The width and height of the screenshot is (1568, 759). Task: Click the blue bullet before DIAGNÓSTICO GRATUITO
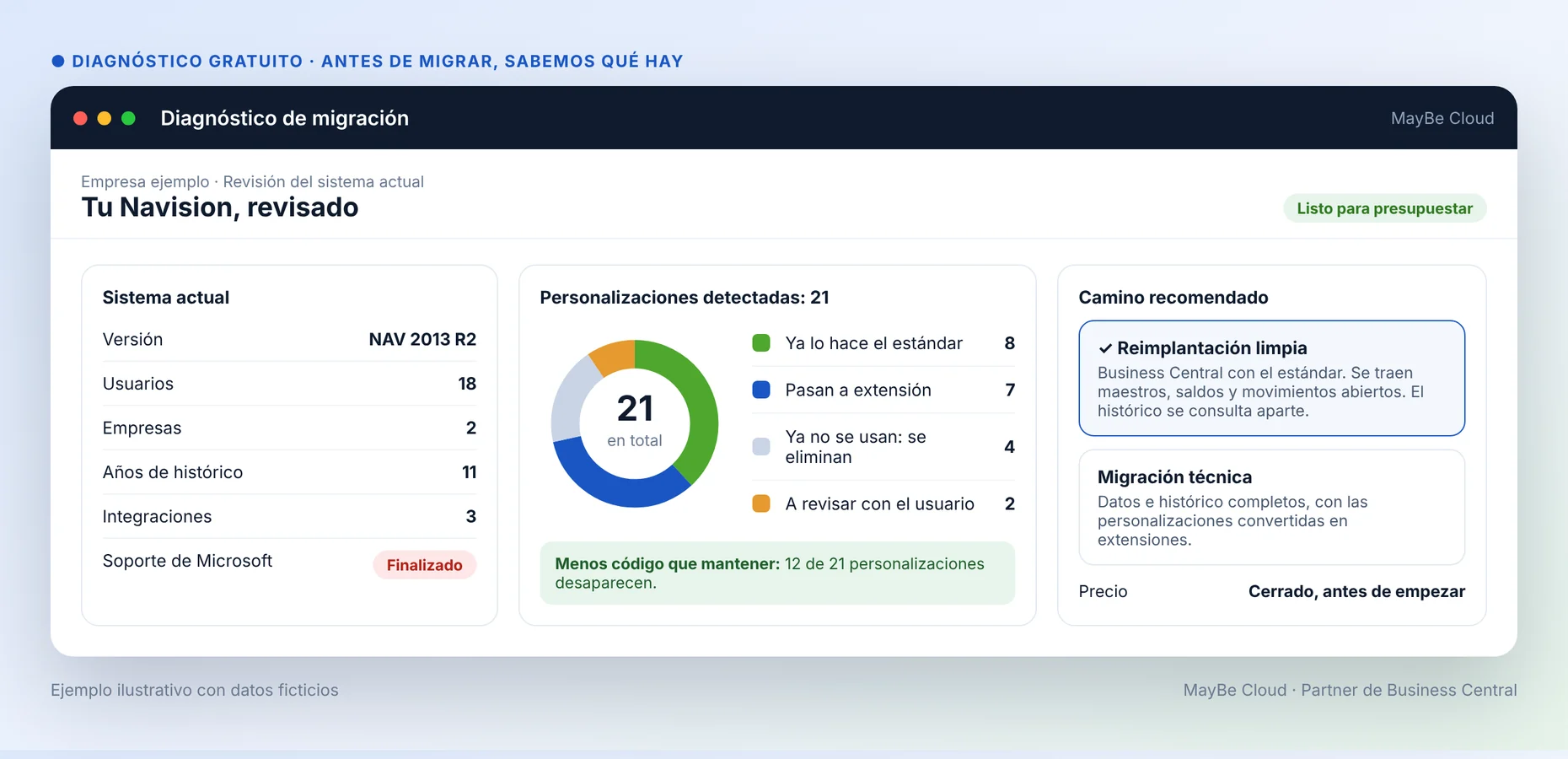point(58,61)
